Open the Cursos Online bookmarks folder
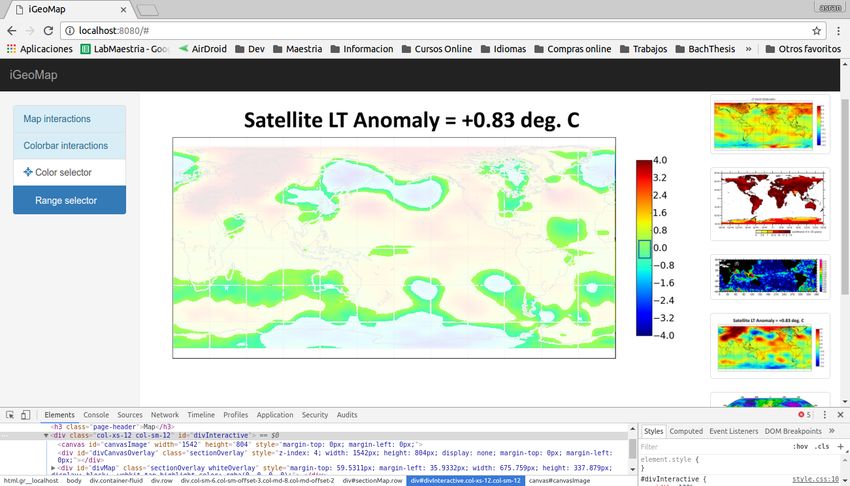The height and width of the screenshot is (486, 850). (437, 49)
